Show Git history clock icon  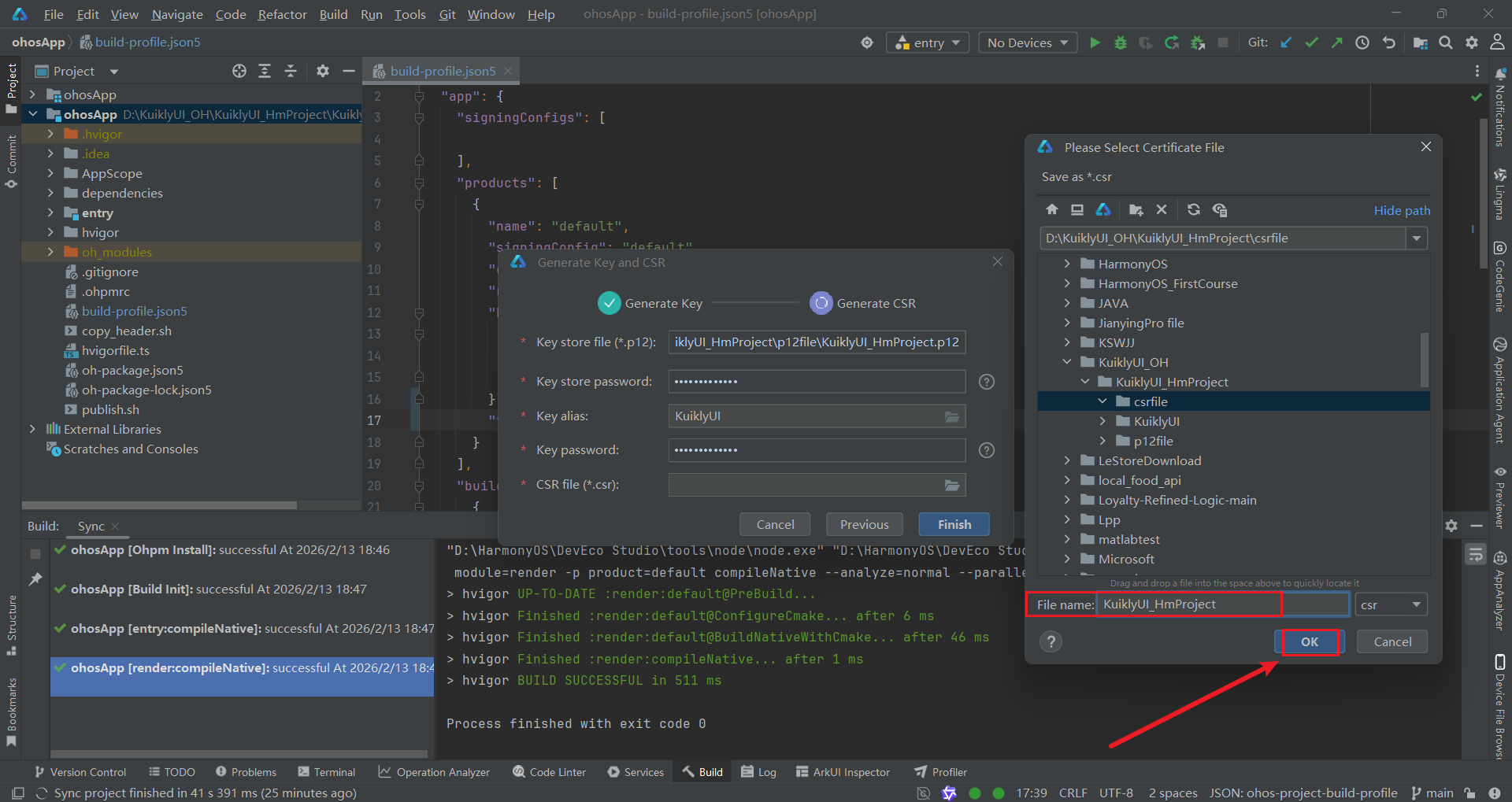[1362, 43]
